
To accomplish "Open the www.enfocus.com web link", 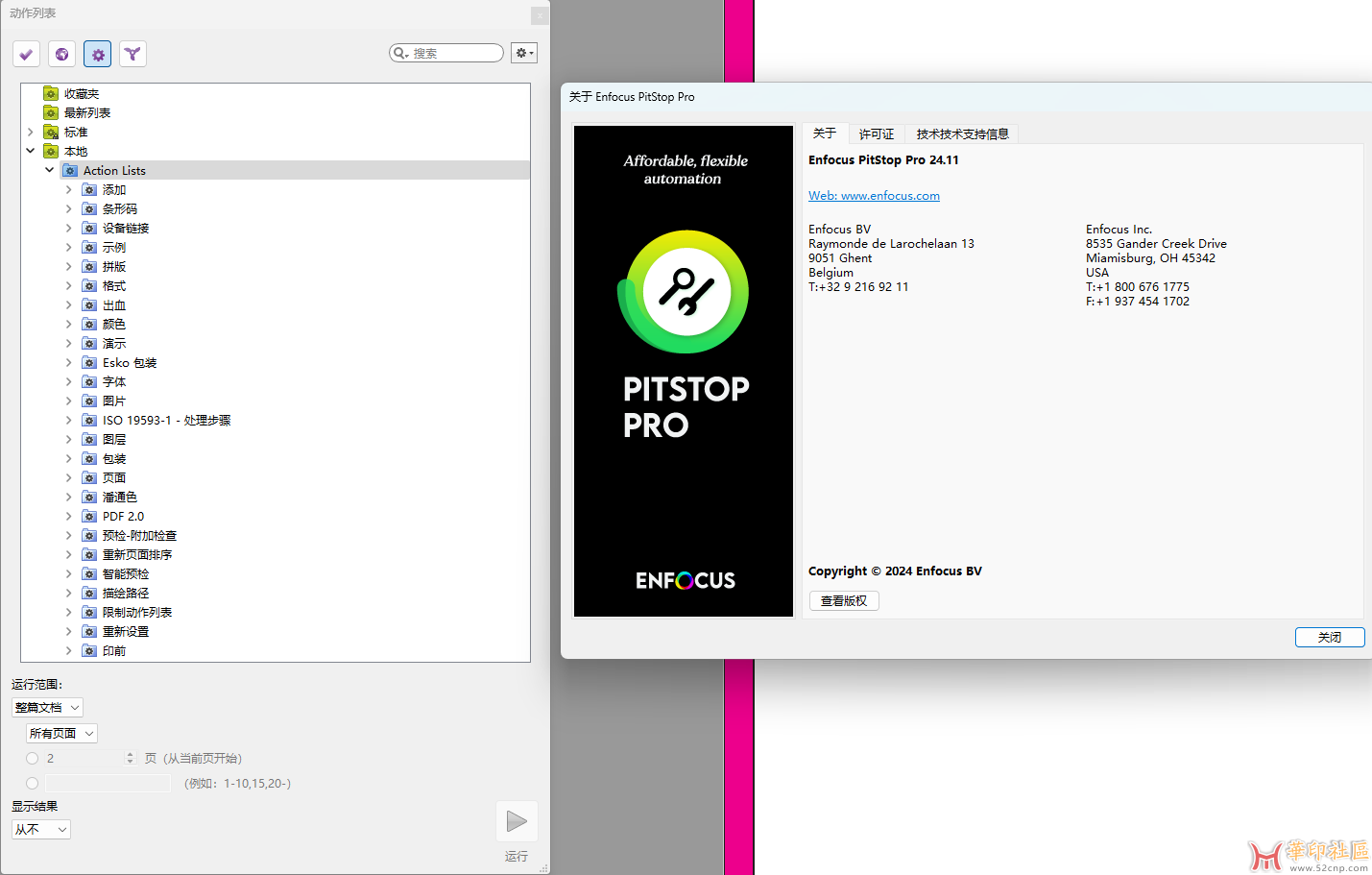I will click(x=874, y=195).
